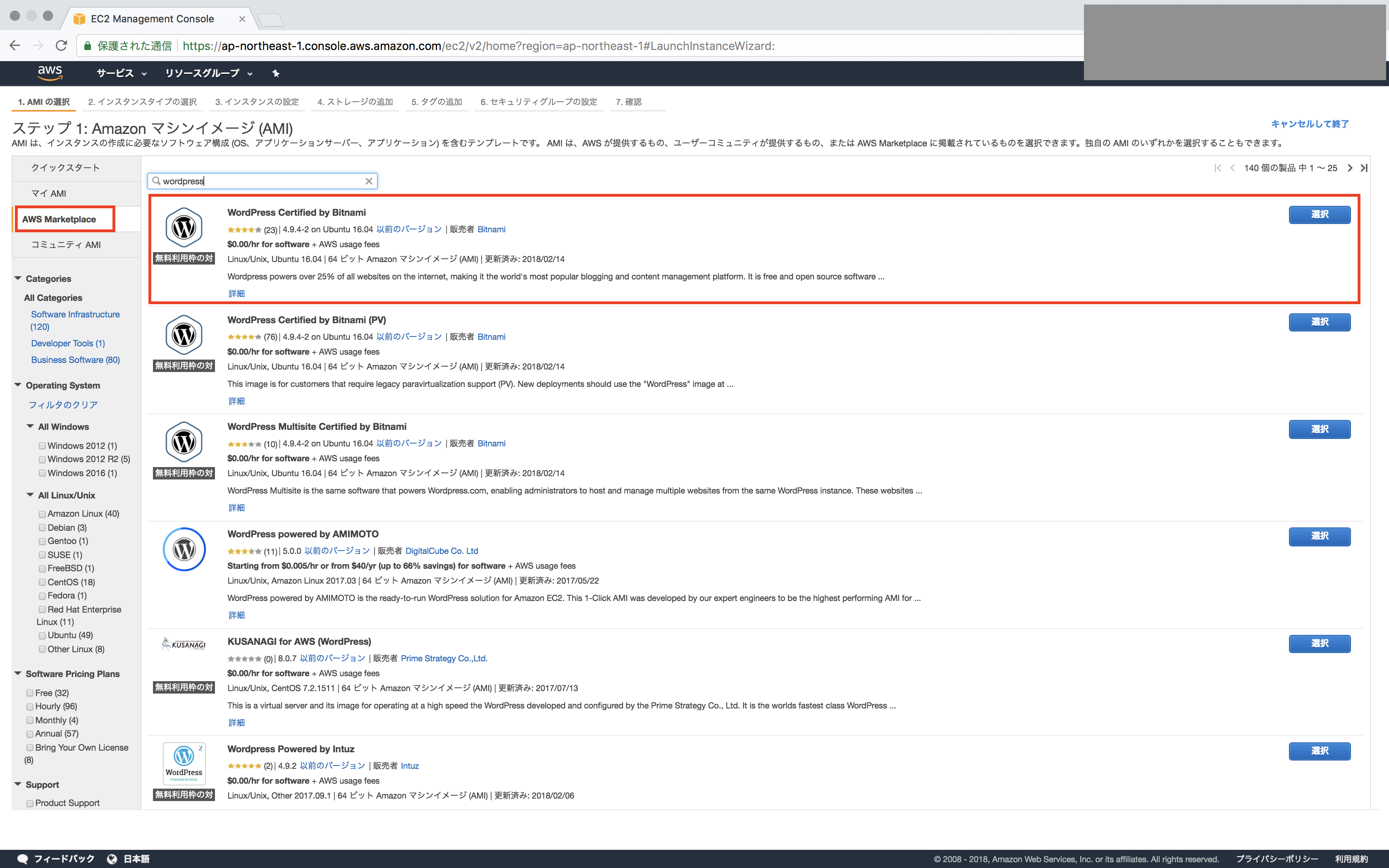Open Business Software (80) category
The image size is (1389, 868).
coord(75,360)
